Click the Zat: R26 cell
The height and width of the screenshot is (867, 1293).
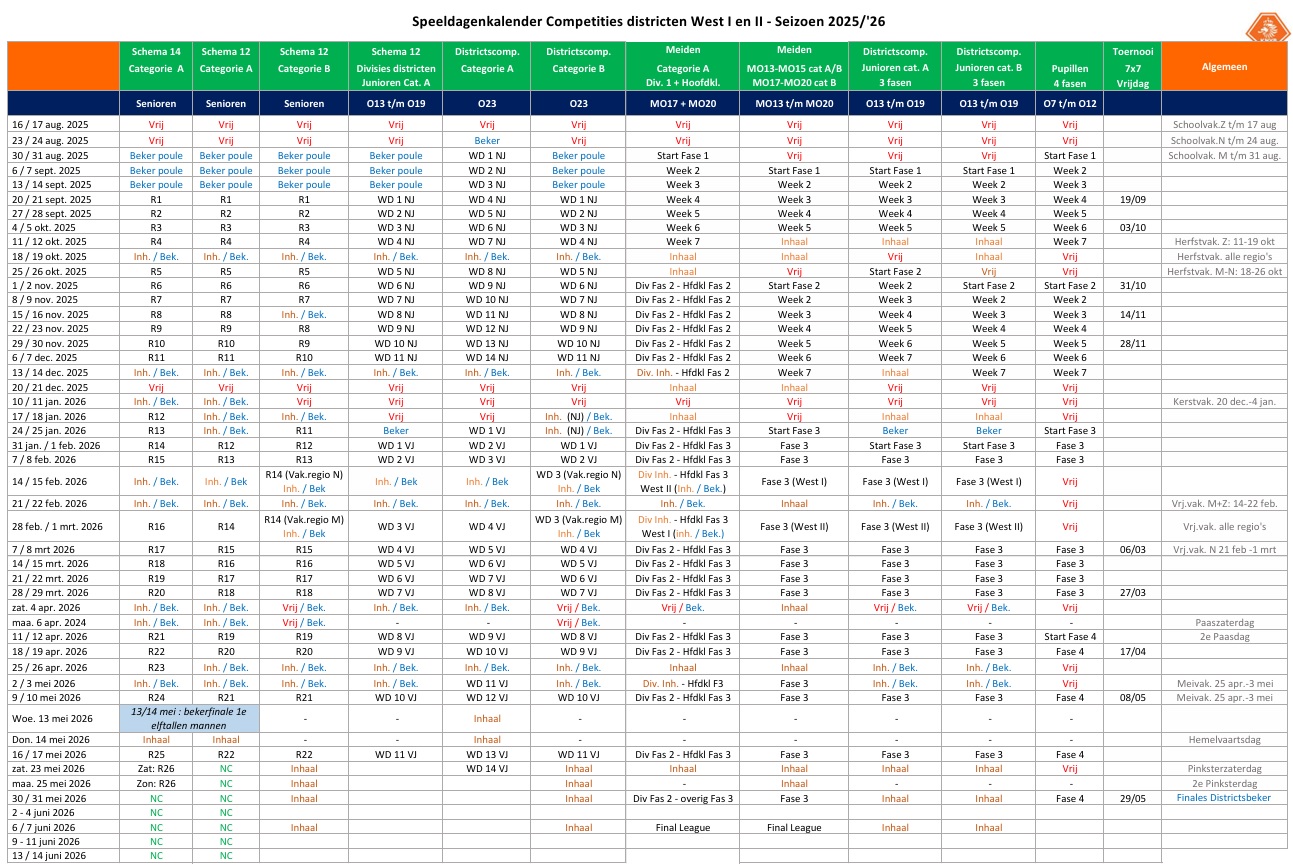pos(156,769)
